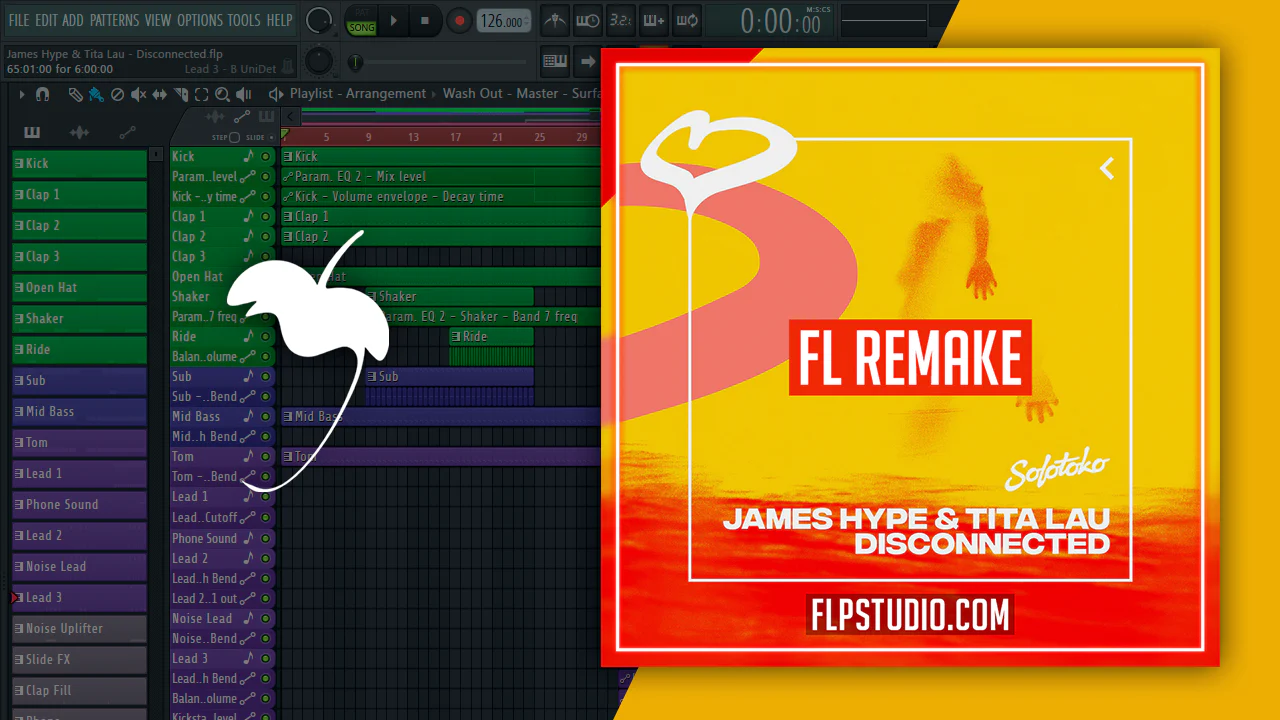The height and width of the screenshot is (720, 1280).
Task: Show automation clips in picker panel
Action: click(127, 132)
